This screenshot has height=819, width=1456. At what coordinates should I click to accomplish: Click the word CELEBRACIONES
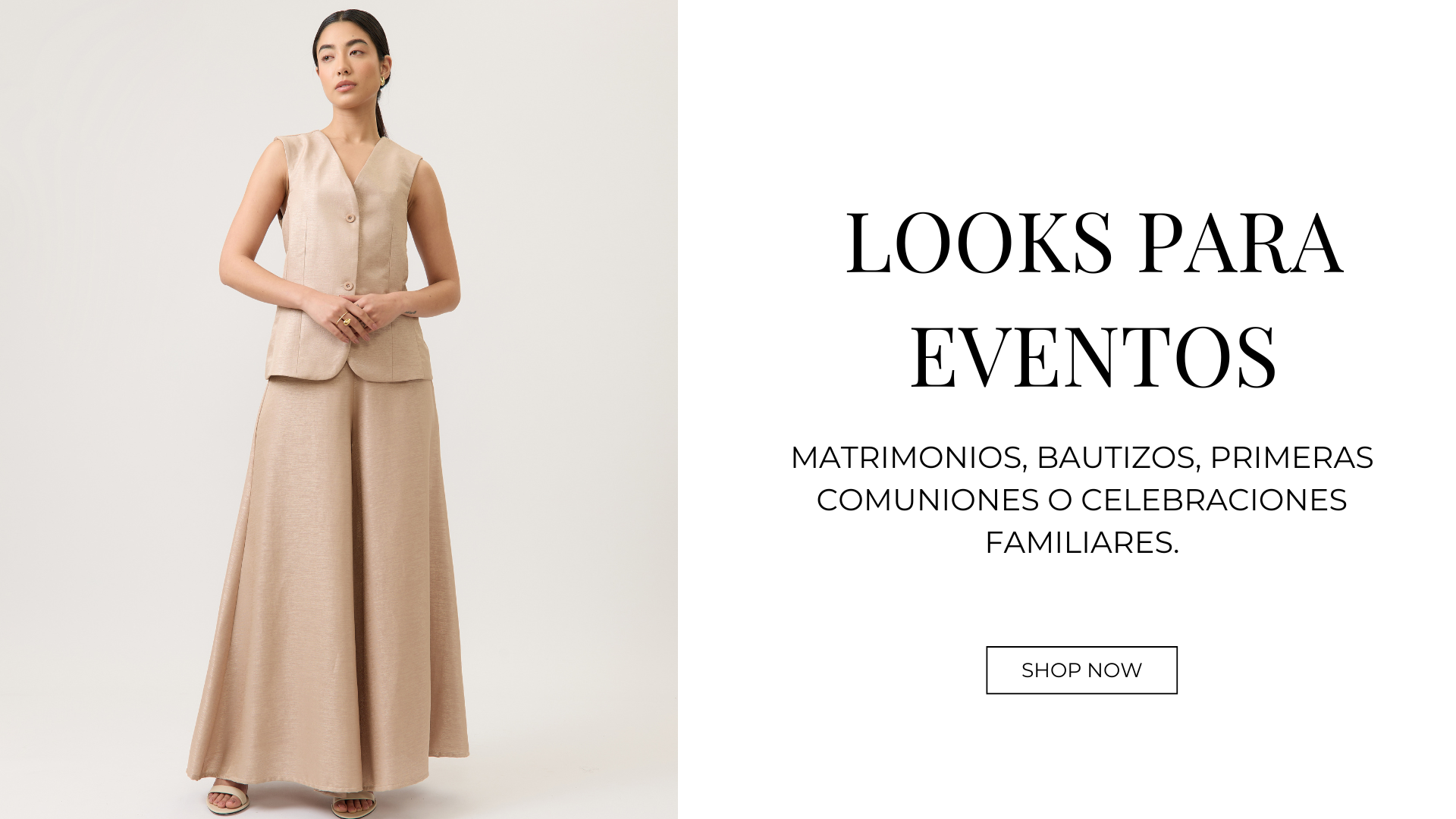(x=1213, y=500)
